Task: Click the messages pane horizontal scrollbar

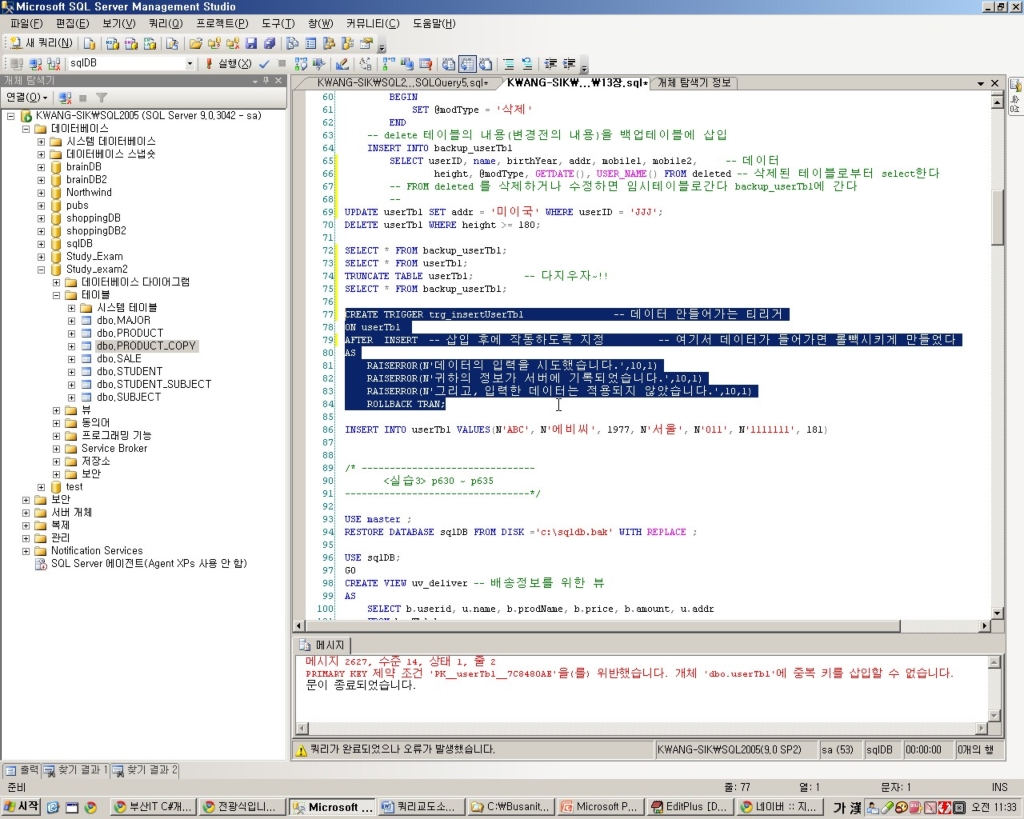Action: coord(642,728)
